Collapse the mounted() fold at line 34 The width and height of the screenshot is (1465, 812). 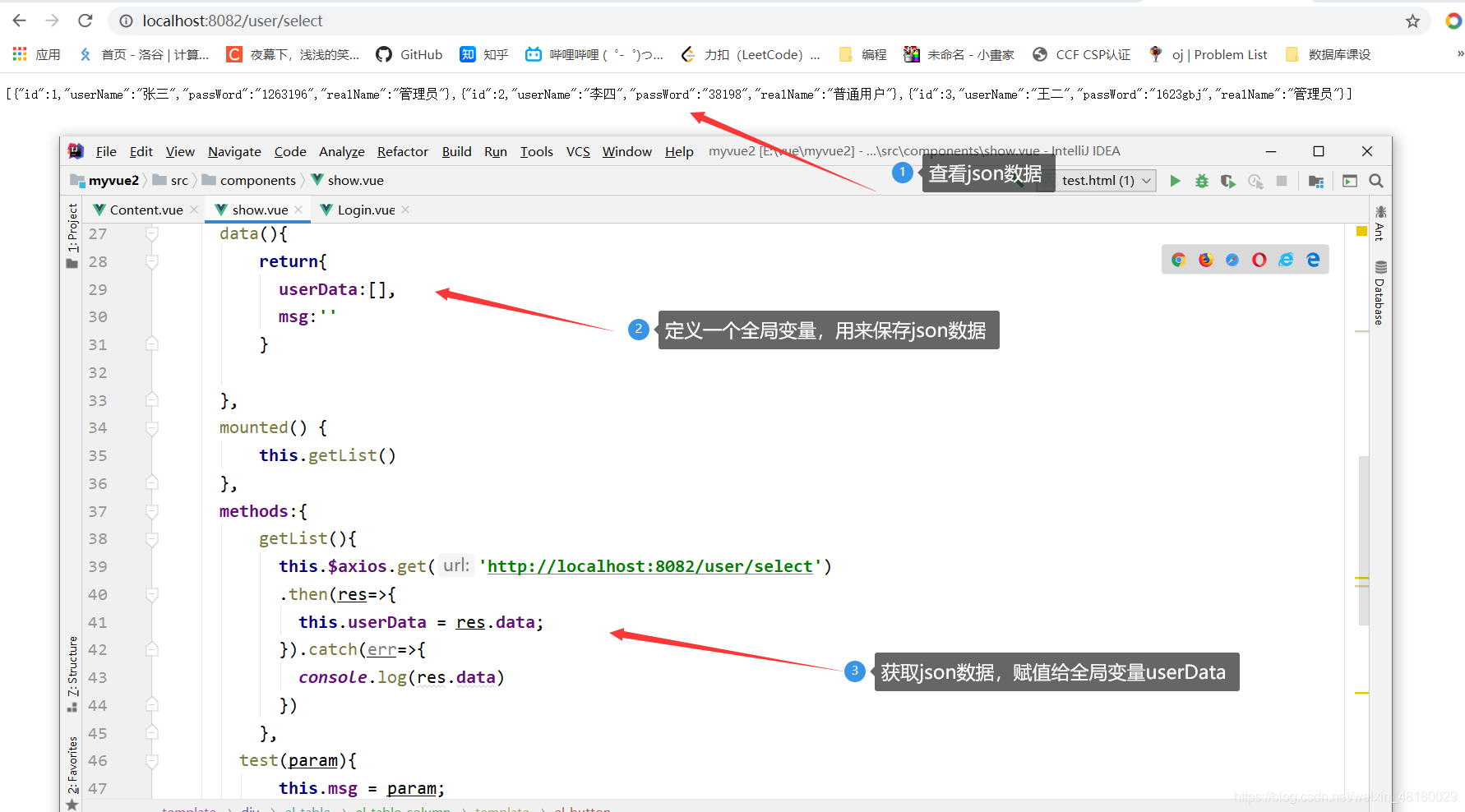coord(152,428)
